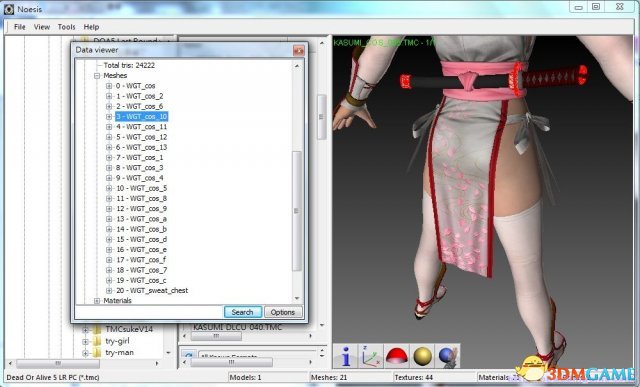The height and width of the screenshot is (387, 640).
Task: Click the Data viewer search input field
Action: [x=149, y=312]
